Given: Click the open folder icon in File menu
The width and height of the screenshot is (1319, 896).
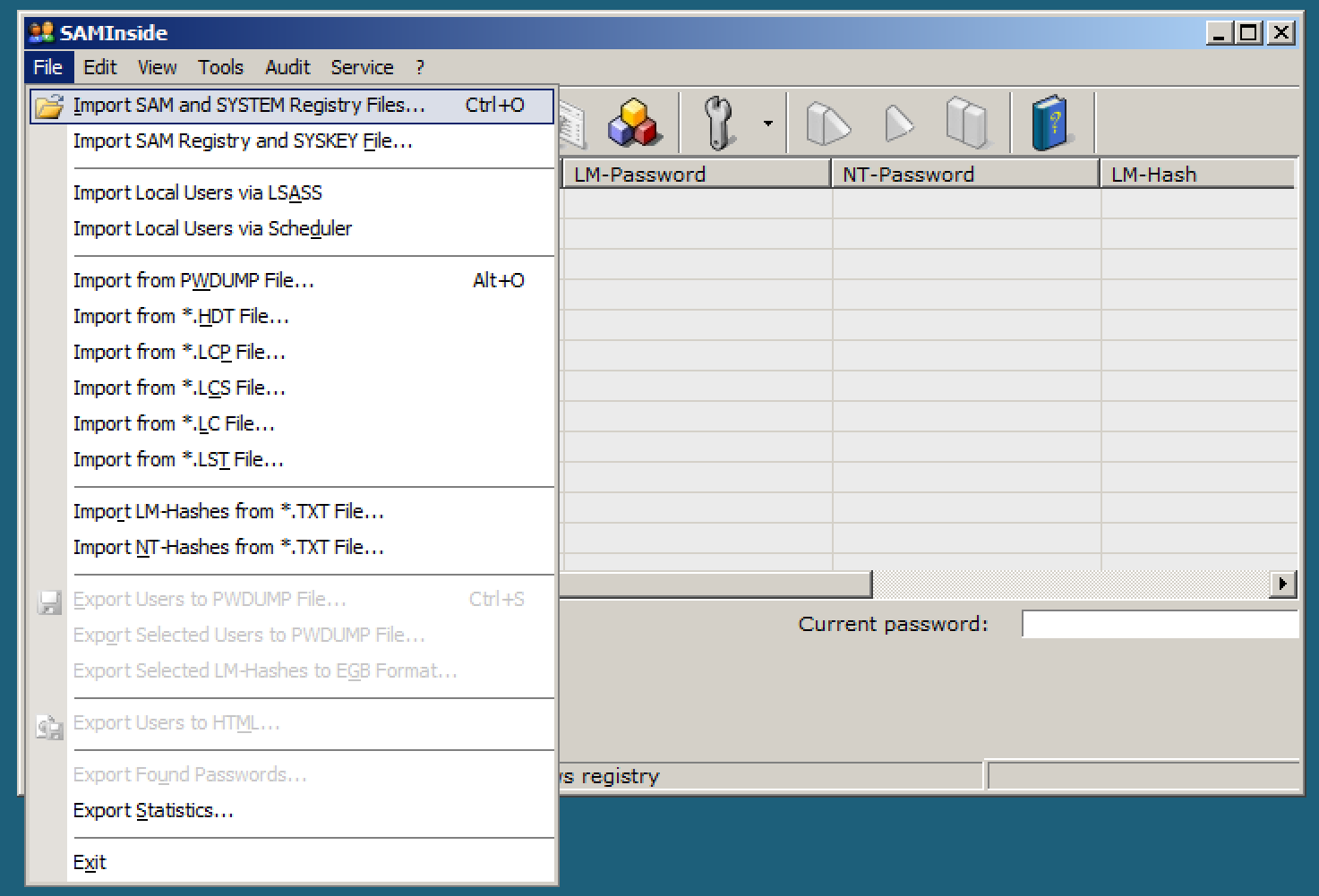Looking at the screenshot, I should [49, 106].
